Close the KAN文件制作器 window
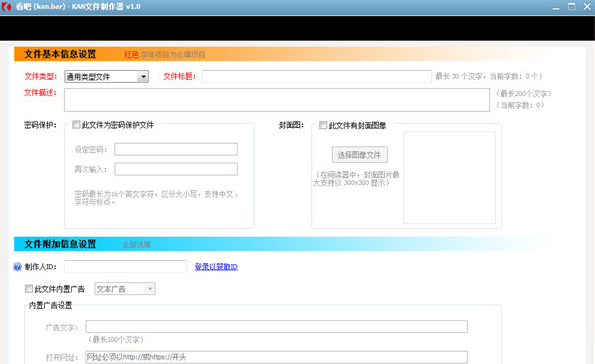This screenshot has width=595, height=364. (x=587, y=6)
